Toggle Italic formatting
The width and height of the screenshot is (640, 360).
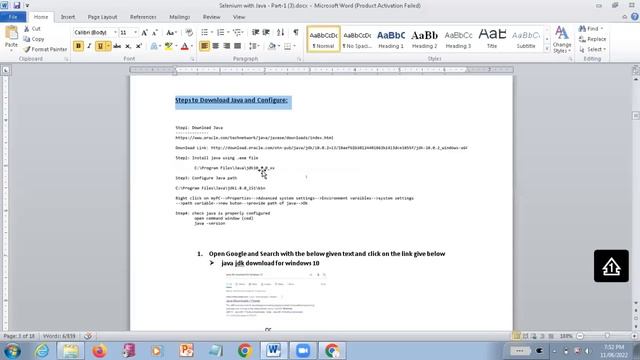pos(89,46)
